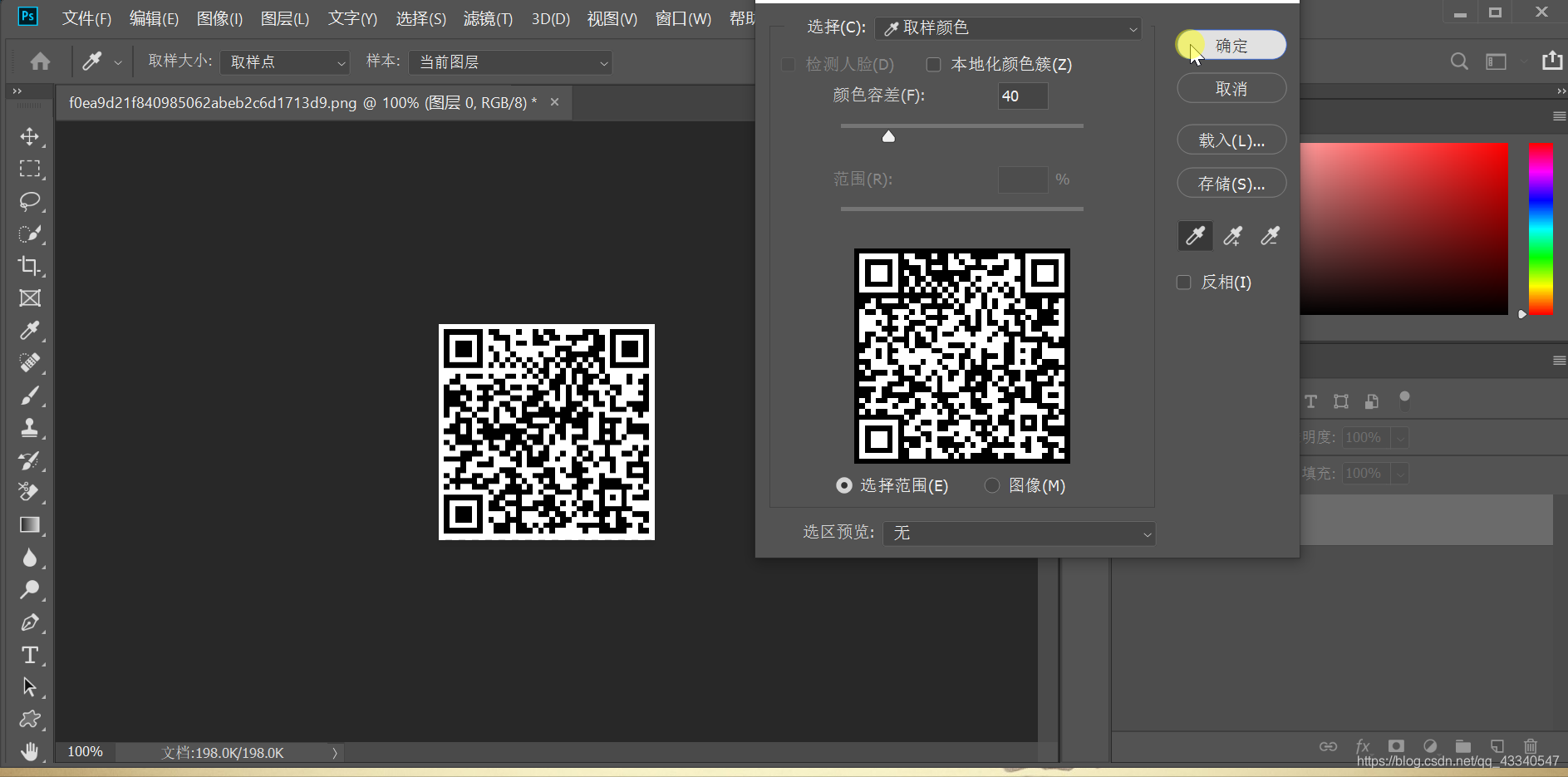Select the Eraser tool
The width and height of the screenshot is (1568, 777).
coord(30,492)
